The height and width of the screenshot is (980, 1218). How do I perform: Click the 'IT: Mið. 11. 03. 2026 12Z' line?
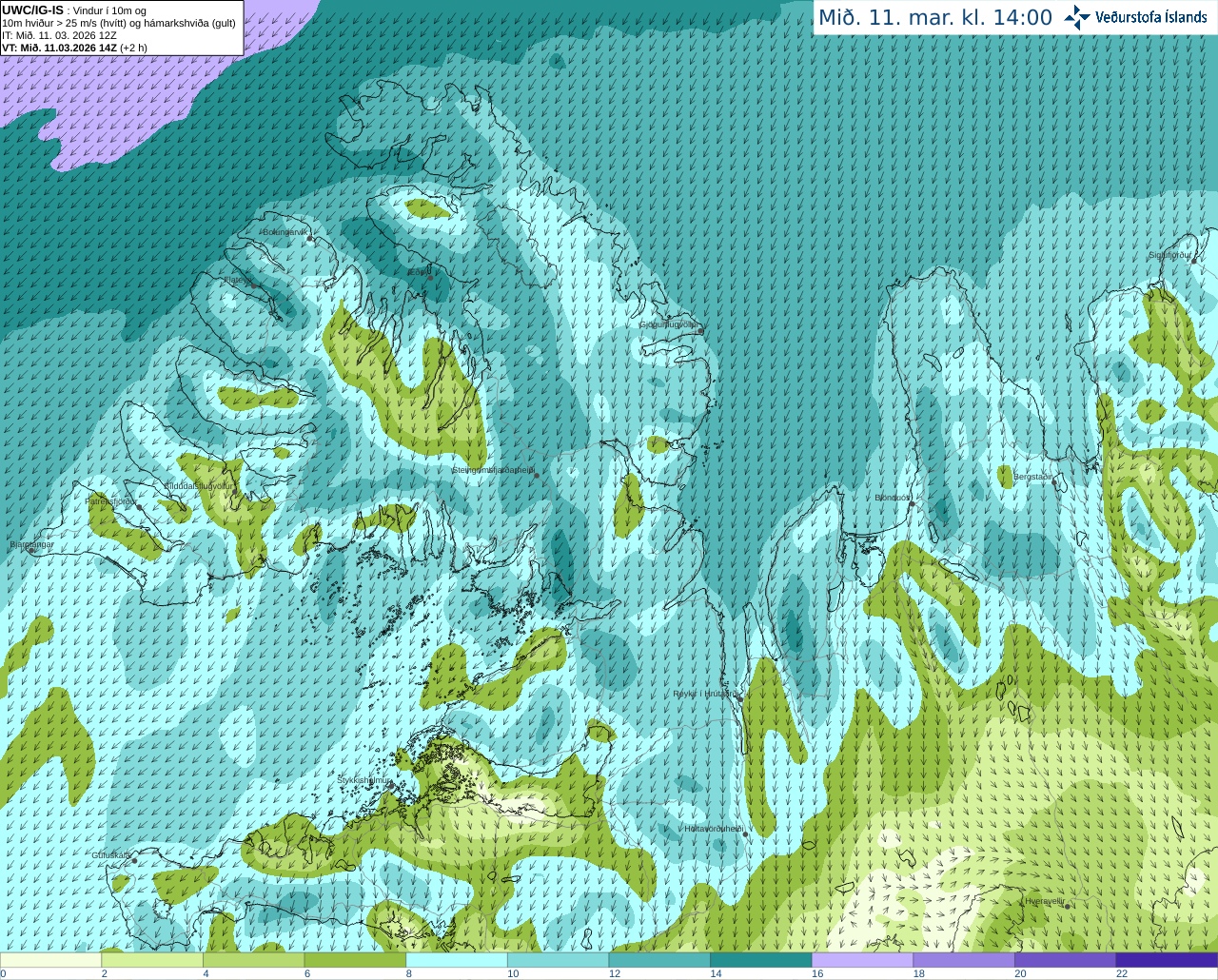[59, 35]
